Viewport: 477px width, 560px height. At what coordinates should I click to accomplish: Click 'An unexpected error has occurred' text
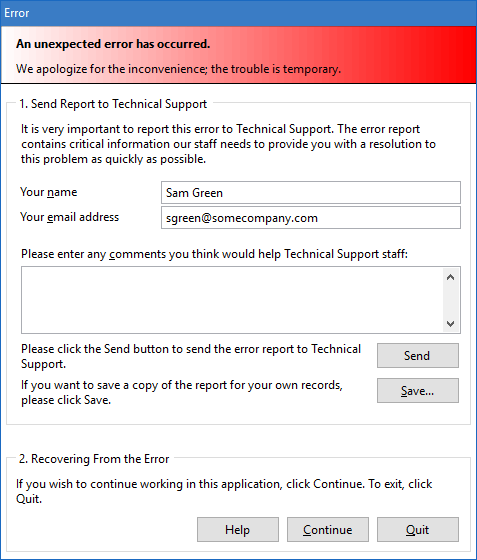pyautogui.click(x=113, y=44)
